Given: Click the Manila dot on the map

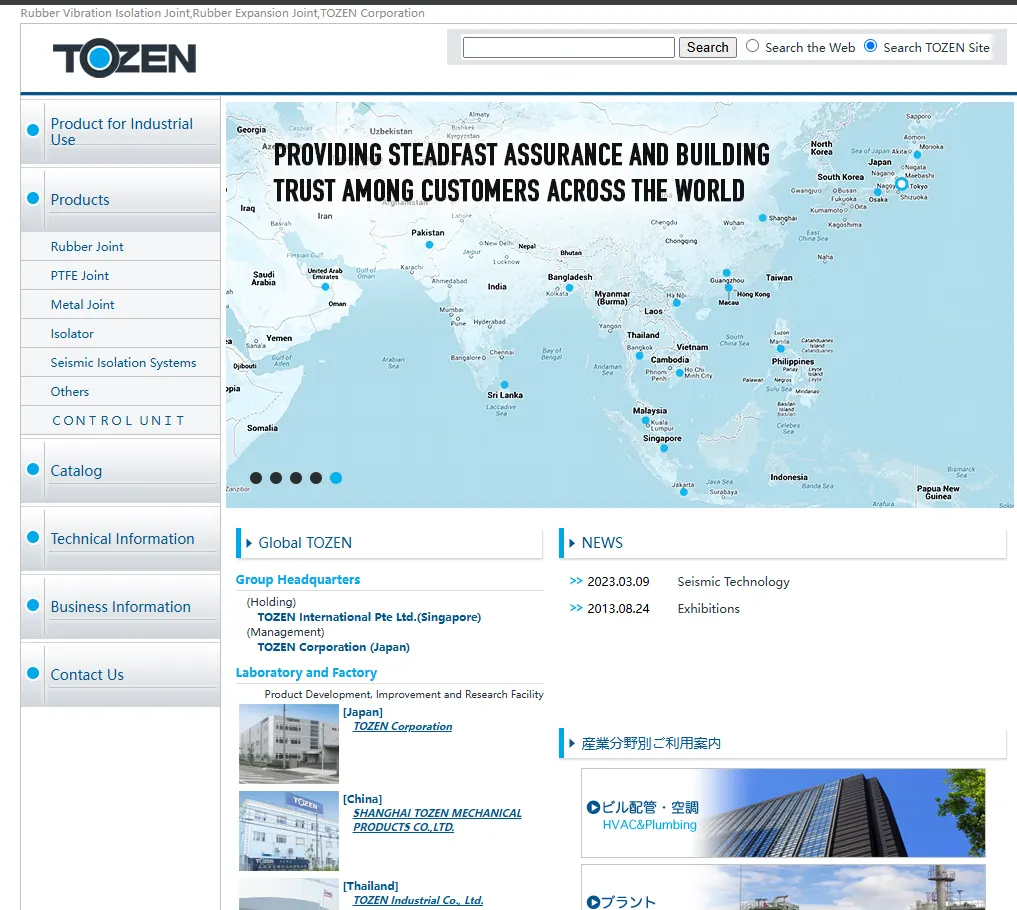Looking at the screenshot, I should coord(781,349).
